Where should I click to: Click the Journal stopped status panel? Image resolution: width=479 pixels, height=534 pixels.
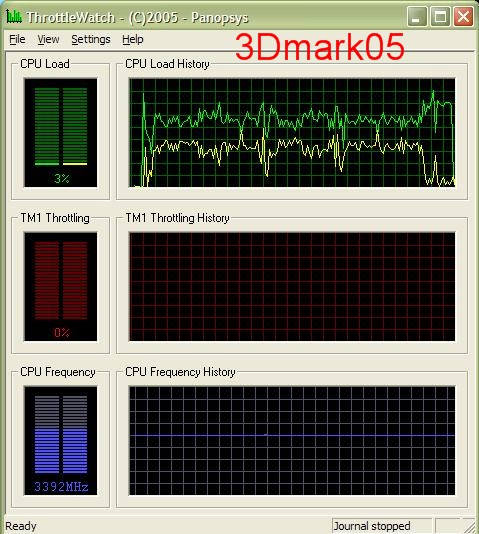point(382,526)
